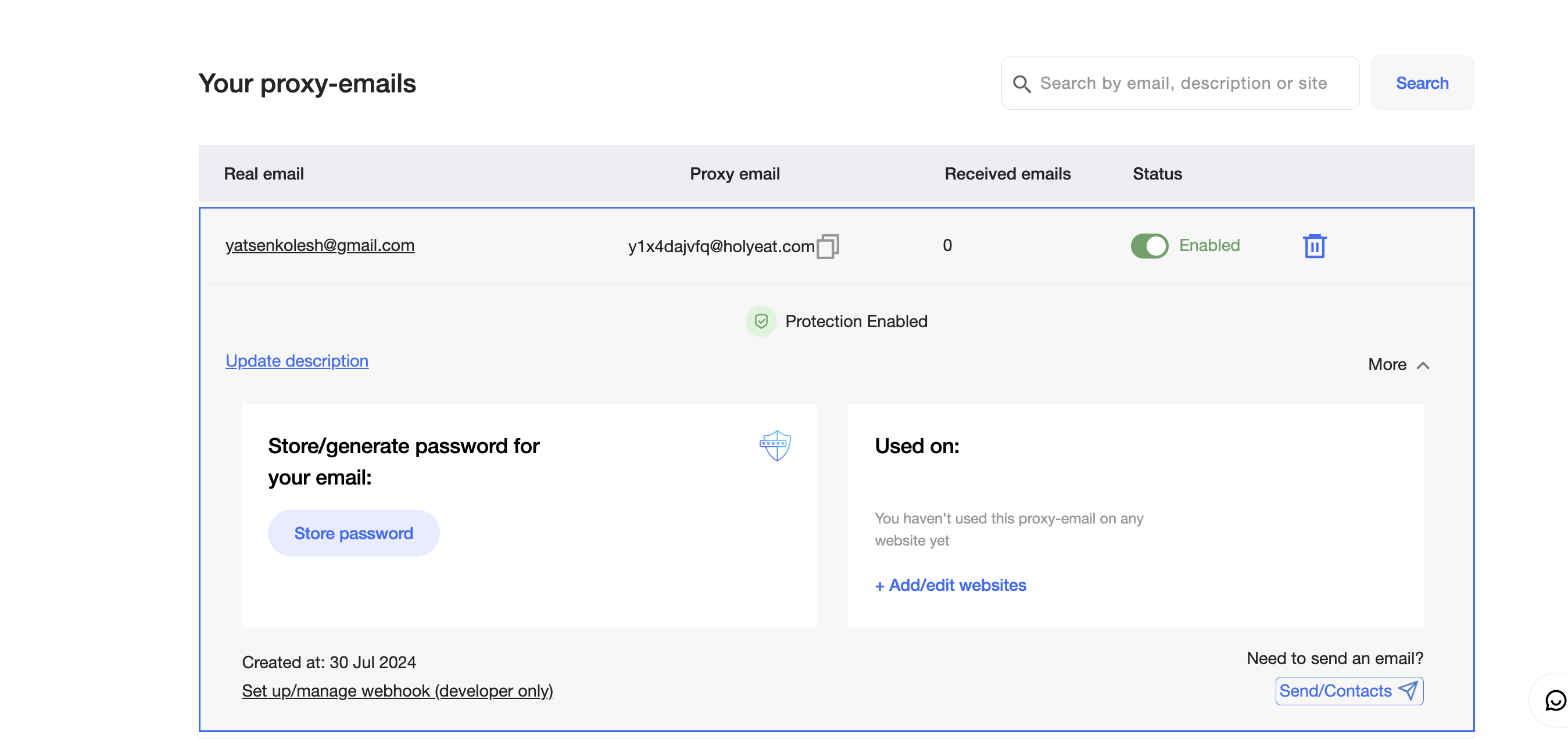Disable the proxy email status toggle
This screenshot has height=739, width=1568.
point(1148,245)
